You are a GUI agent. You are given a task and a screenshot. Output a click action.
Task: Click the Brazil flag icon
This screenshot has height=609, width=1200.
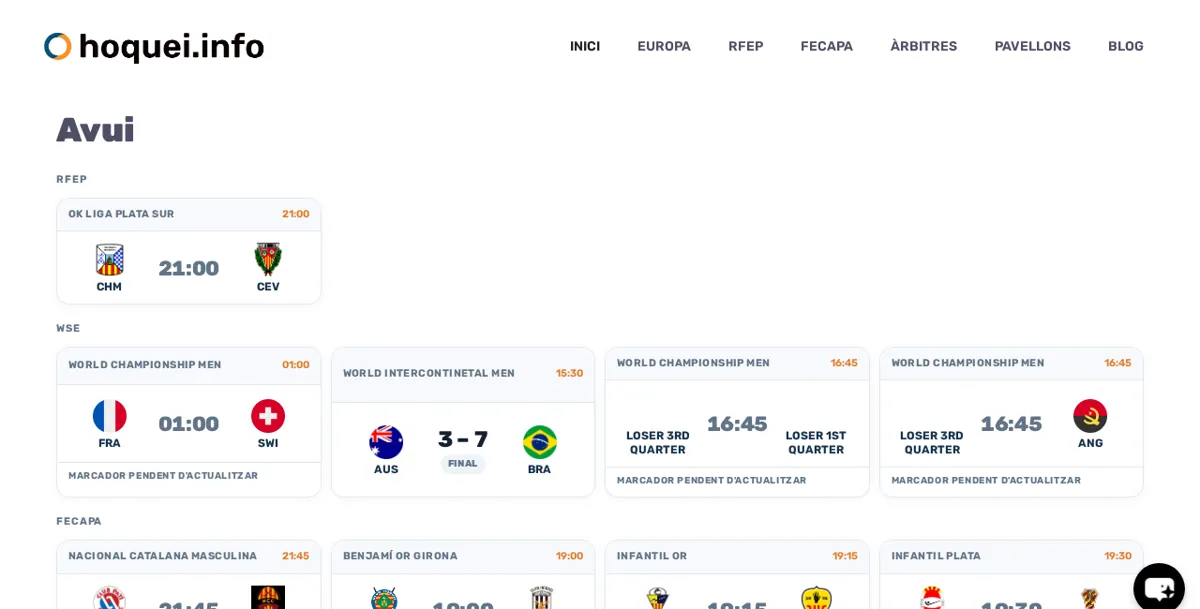pos(540,442)
